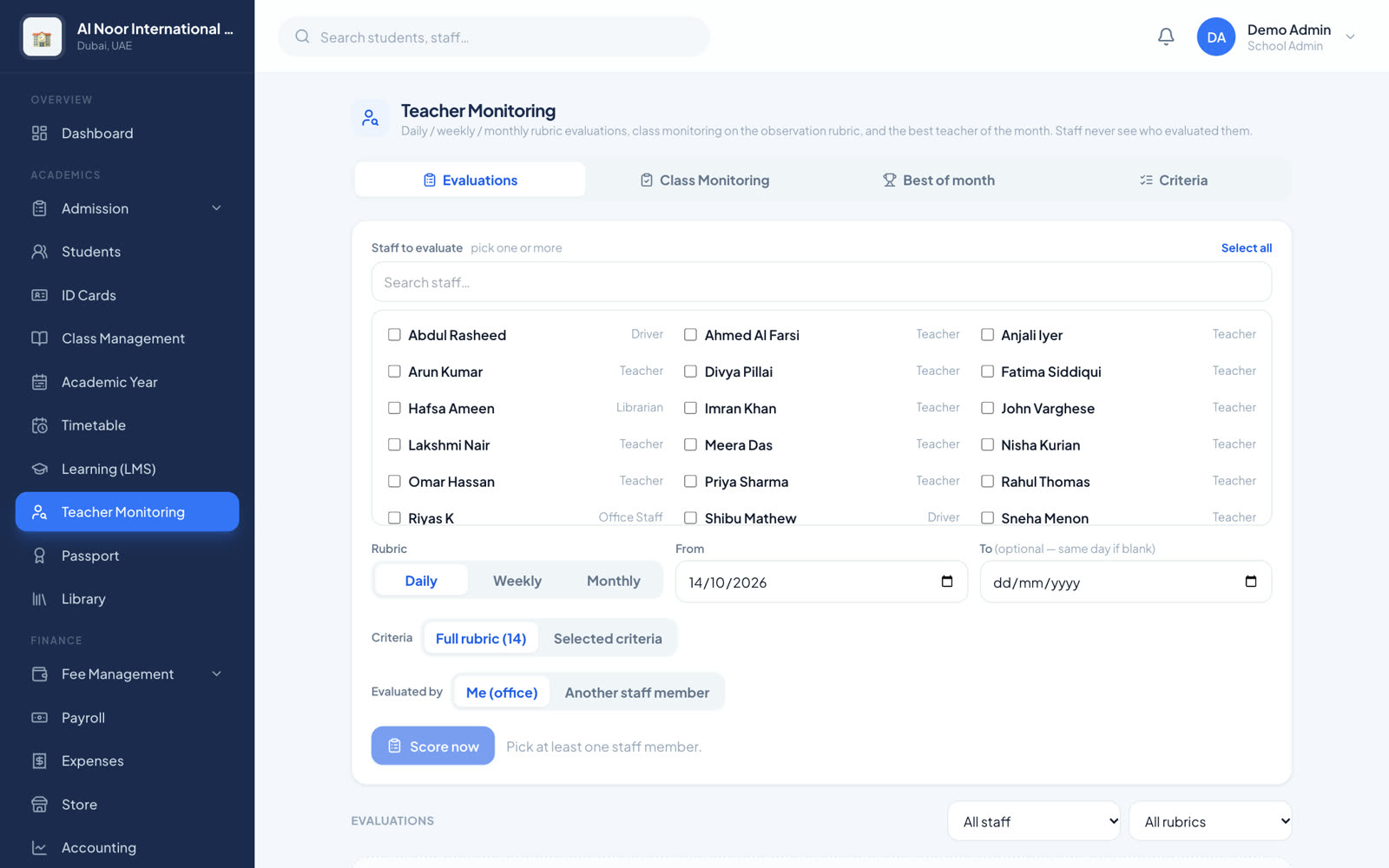Focus the To date input field
The height and width of the screenshot is (868, 1389).
coord(1125,582)
